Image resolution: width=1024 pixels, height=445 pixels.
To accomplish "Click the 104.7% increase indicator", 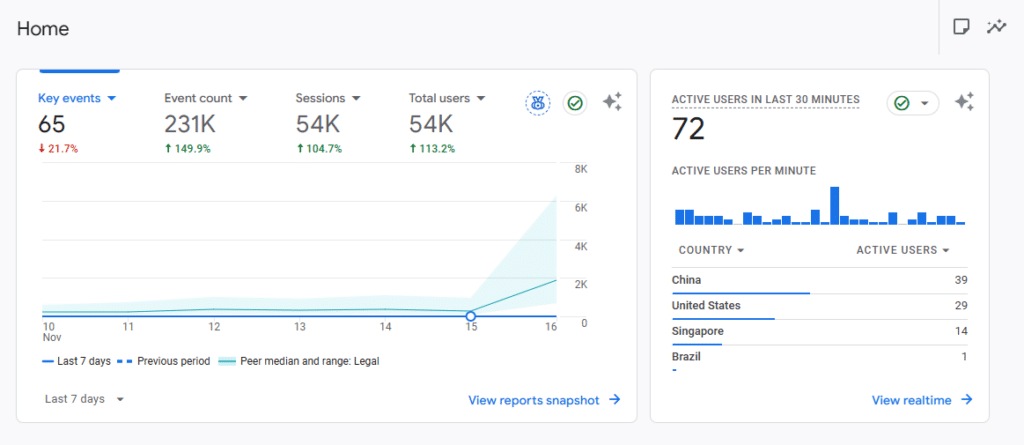I will [x=319, y=149].
